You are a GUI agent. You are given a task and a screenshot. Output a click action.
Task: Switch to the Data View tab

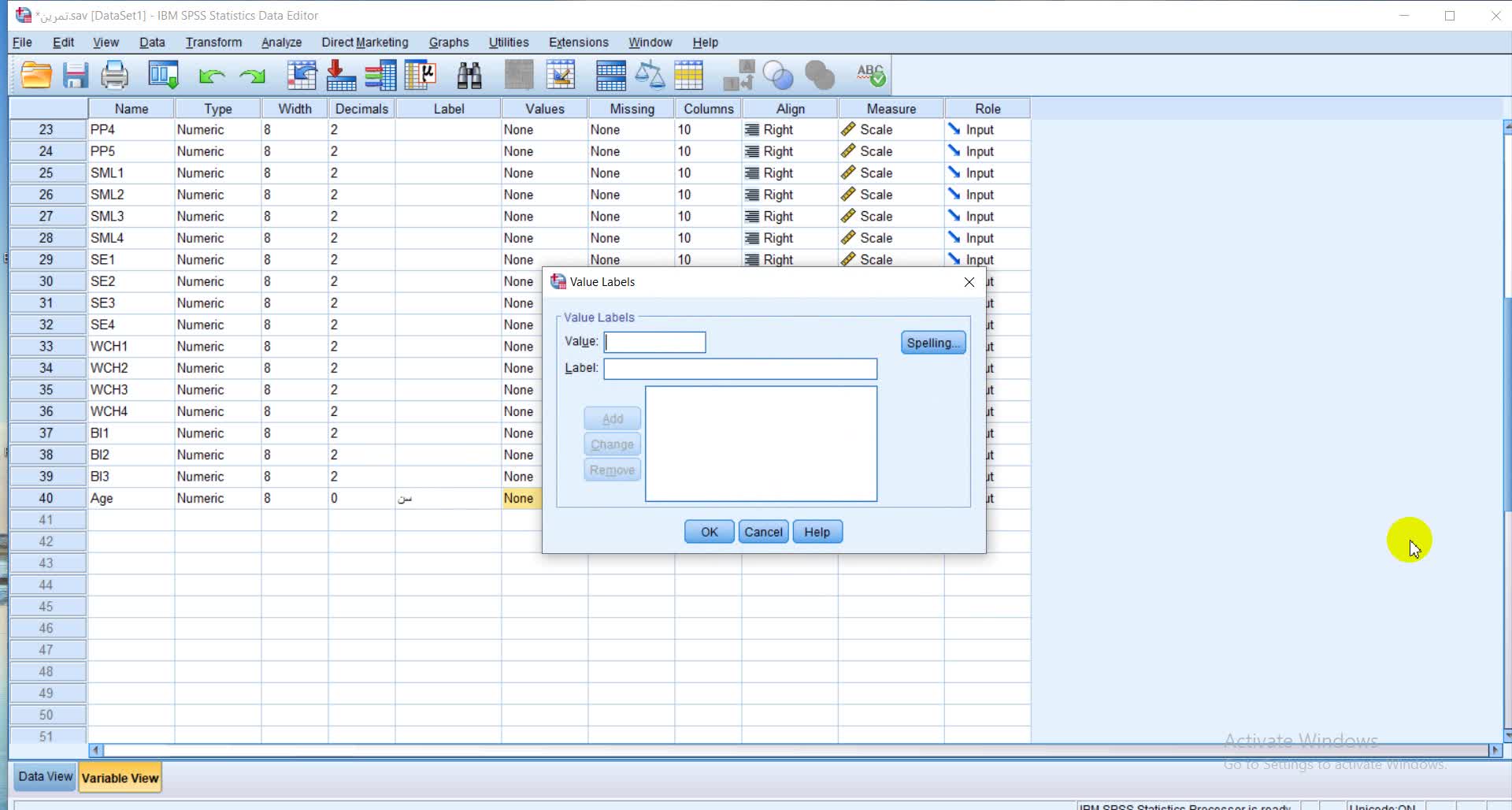coord(45,777)
